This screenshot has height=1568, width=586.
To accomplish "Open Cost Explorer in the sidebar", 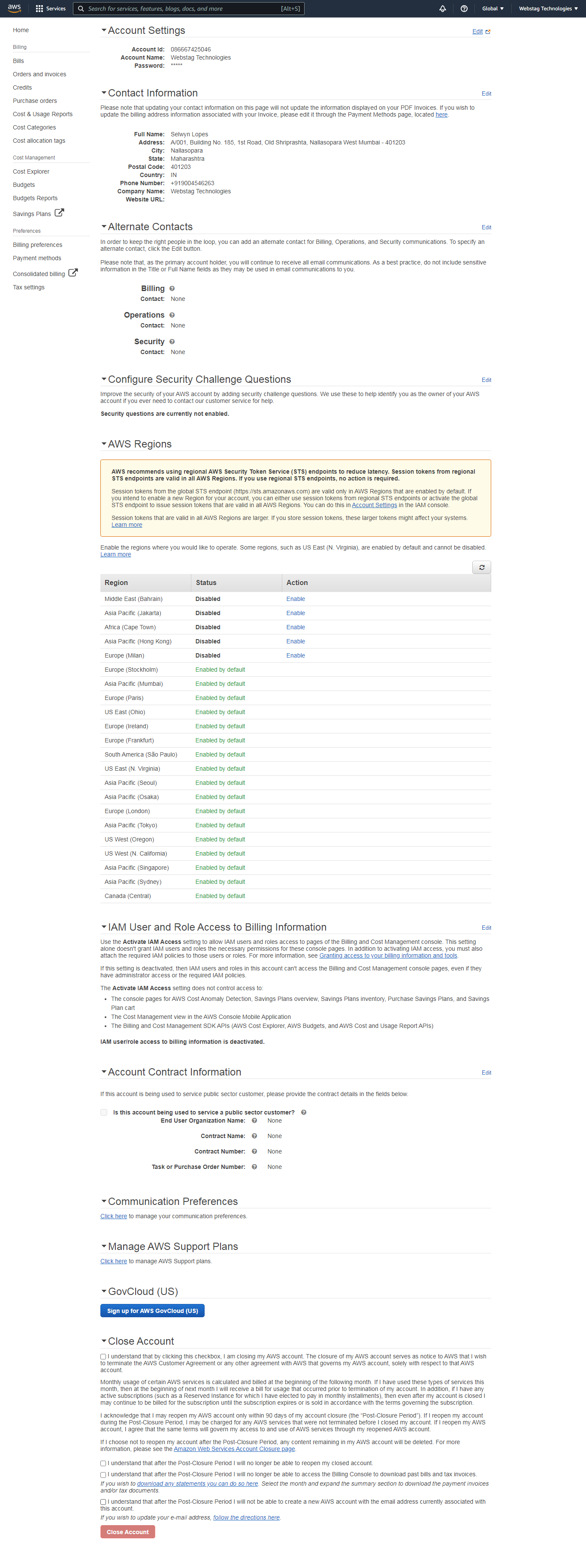I will 31,171.
